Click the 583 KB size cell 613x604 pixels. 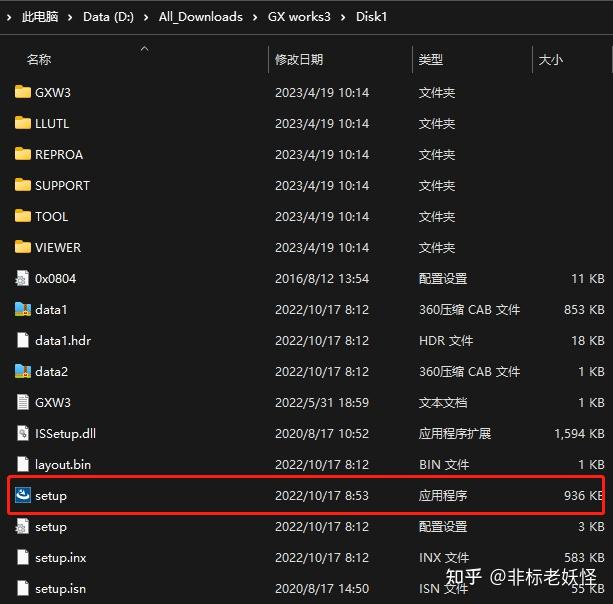[x=584, y=557]
